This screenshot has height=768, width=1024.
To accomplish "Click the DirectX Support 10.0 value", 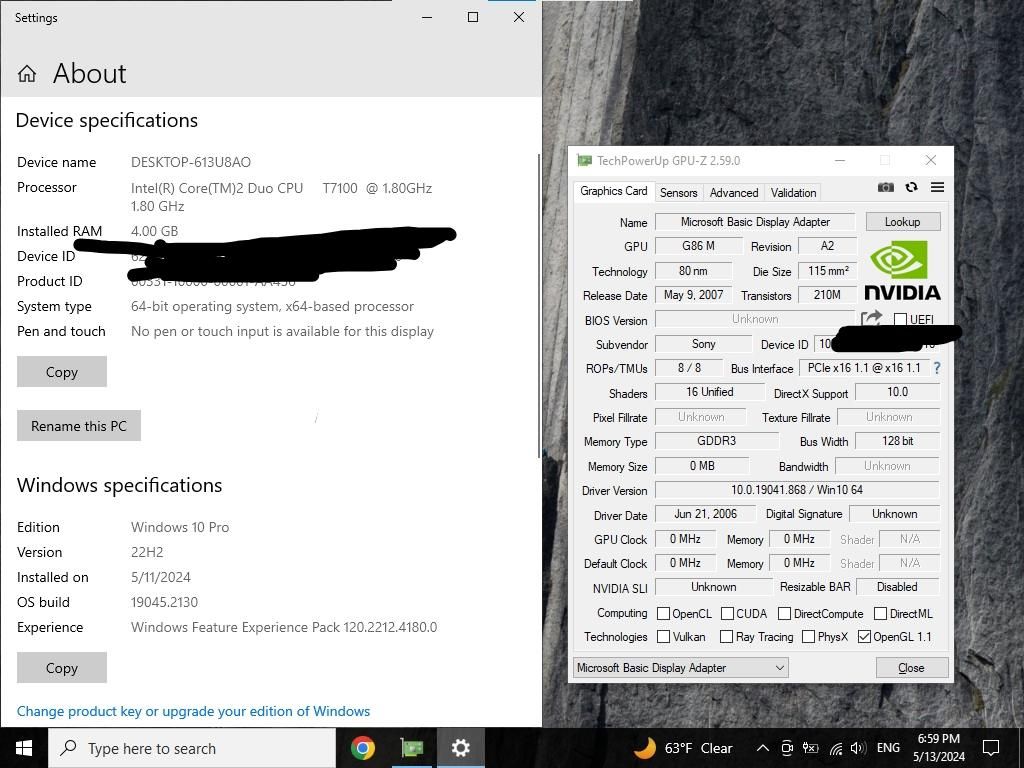I will [897, 392].
